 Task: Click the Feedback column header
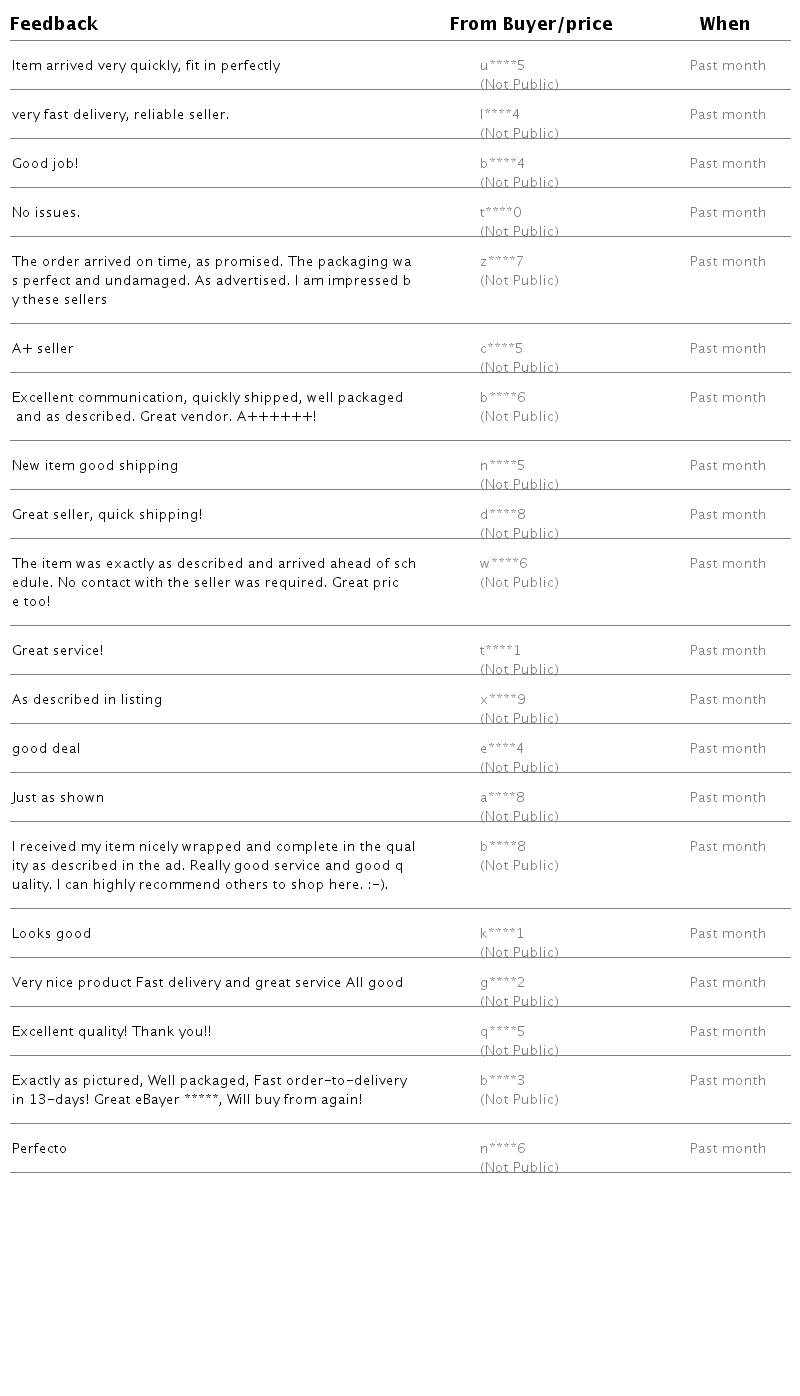(x=54, y=24)
